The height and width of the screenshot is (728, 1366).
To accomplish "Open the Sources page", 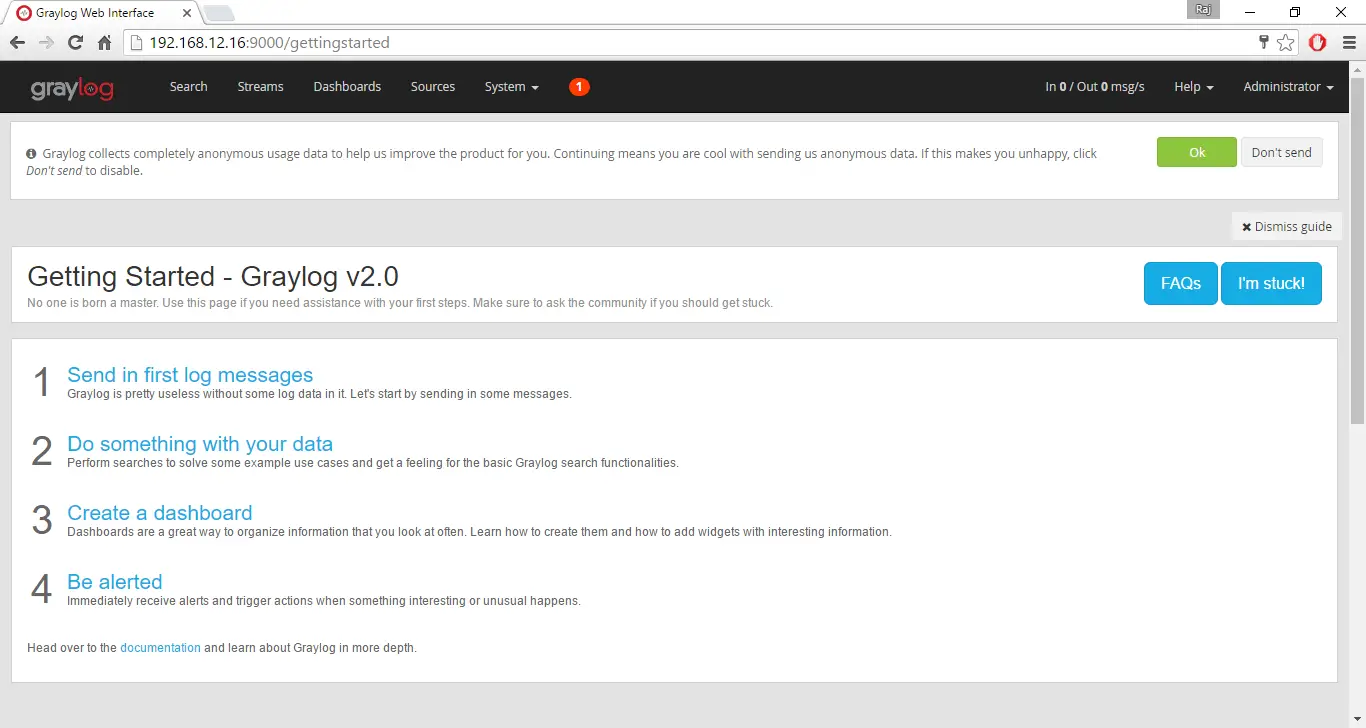I will [x=433, y=87].
